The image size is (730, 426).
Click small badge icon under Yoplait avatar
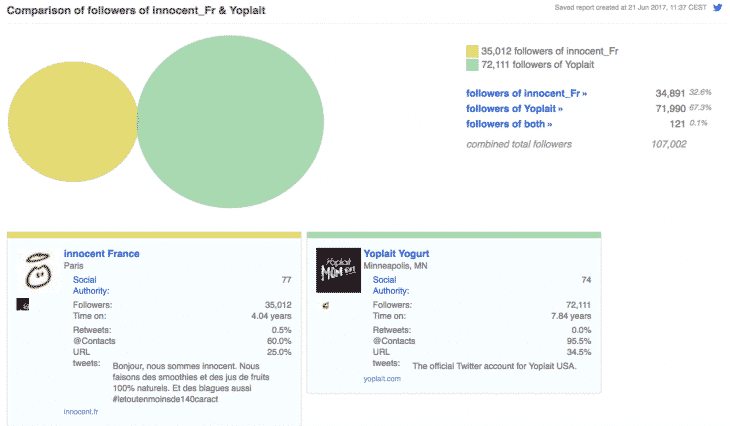(x=326, y=304)
